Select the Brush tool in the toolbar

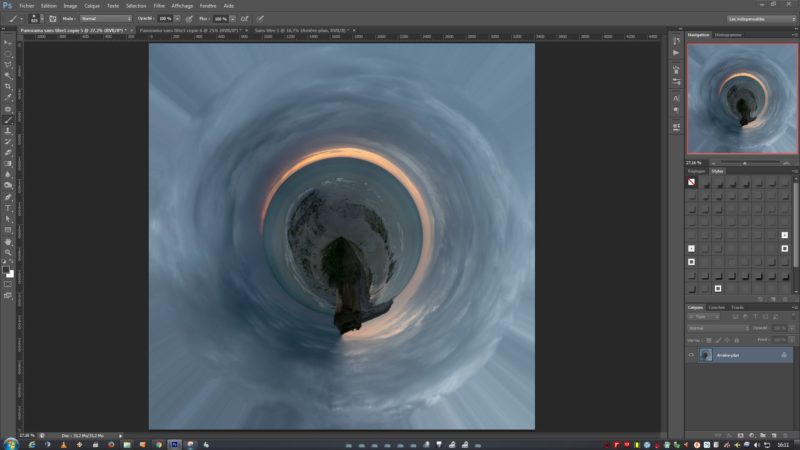tap(8, 120)
